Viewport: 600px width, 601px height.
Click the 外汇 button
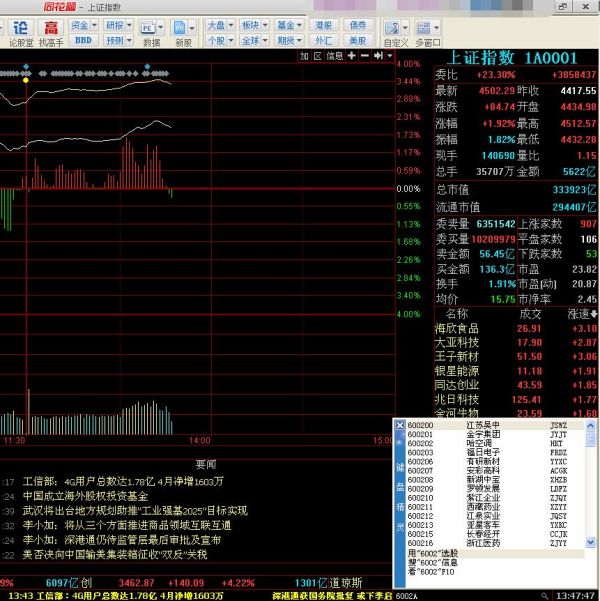tap(323, 40)
